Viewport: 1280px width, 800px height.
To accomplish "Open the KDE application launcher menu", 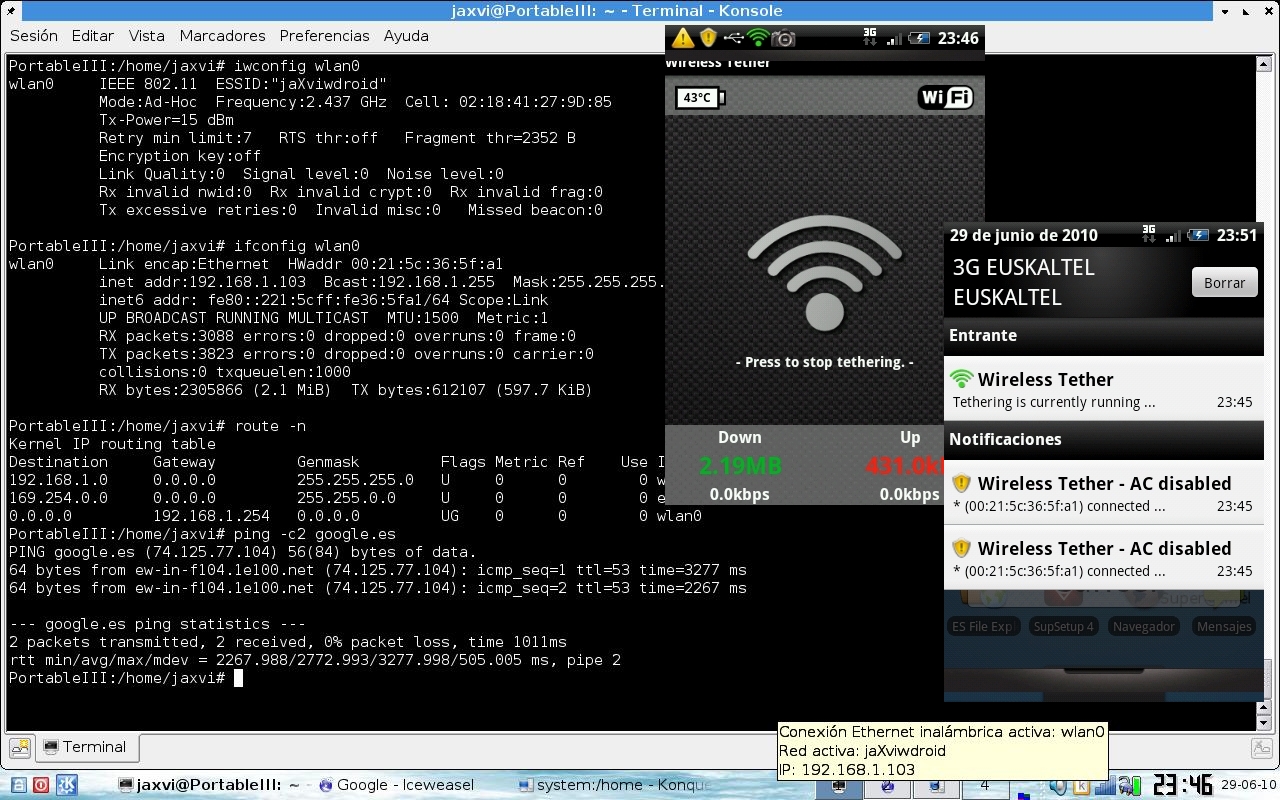I will coord(66,785).
